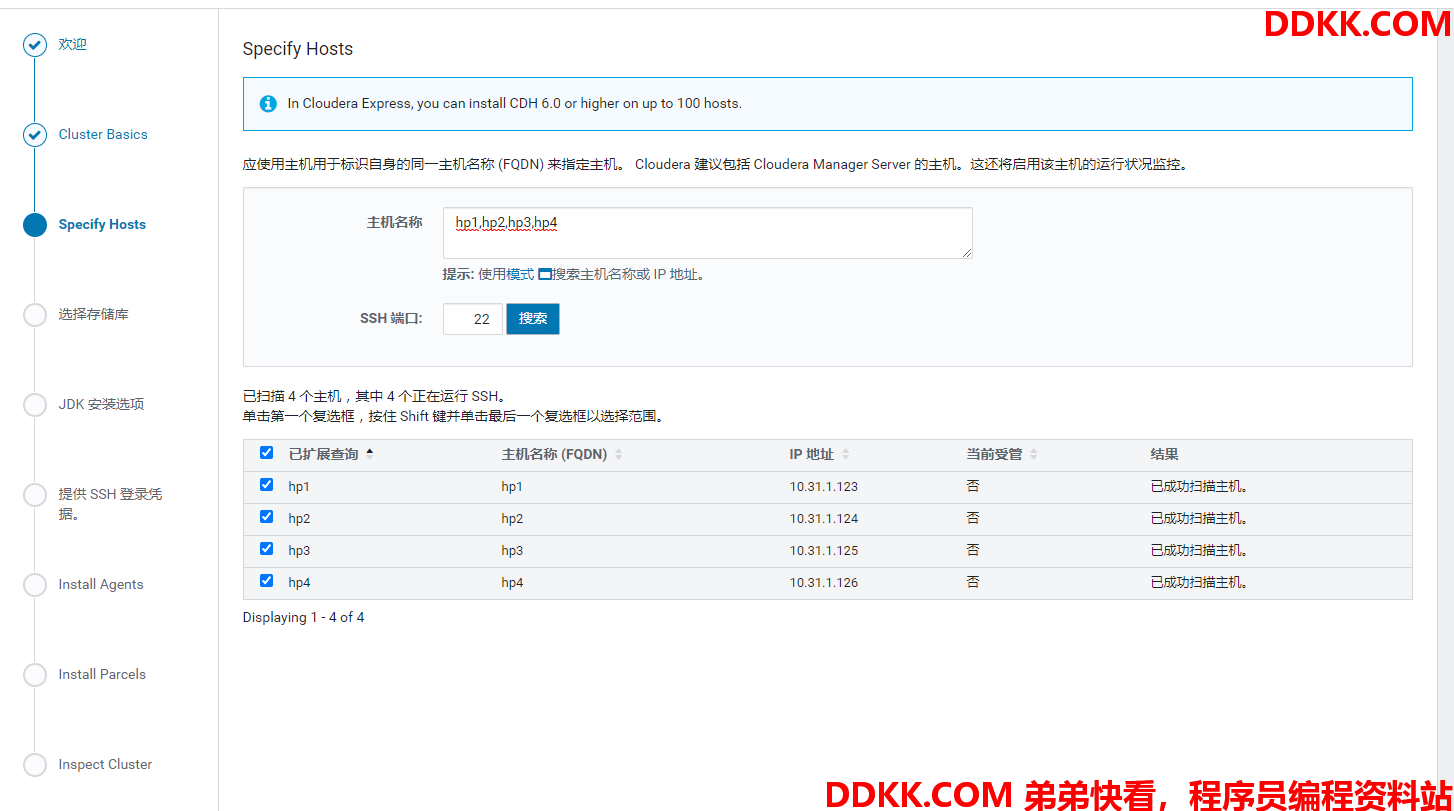Open the JDK 安装选项 step label
Viewport: 1454px width, 811px height.
(101, 405)
